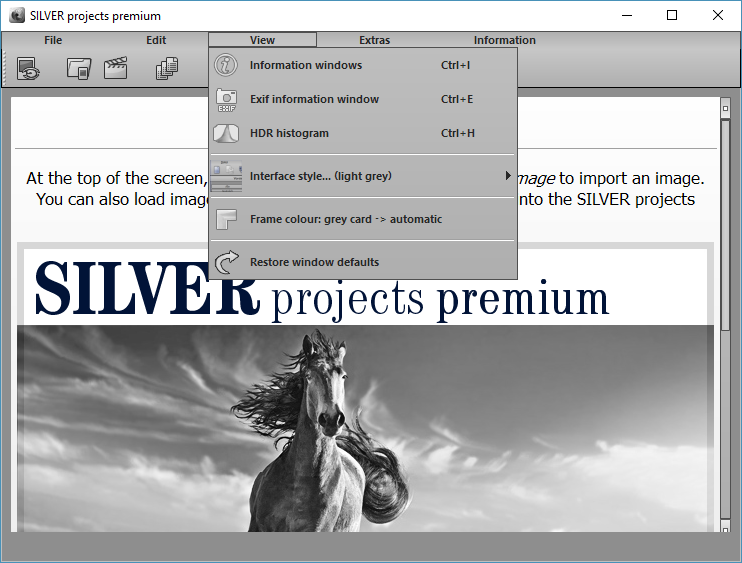The width and height of the screenshot is (742, 563).
Task: Click the Exif camera icon
Action: (226, 100)
